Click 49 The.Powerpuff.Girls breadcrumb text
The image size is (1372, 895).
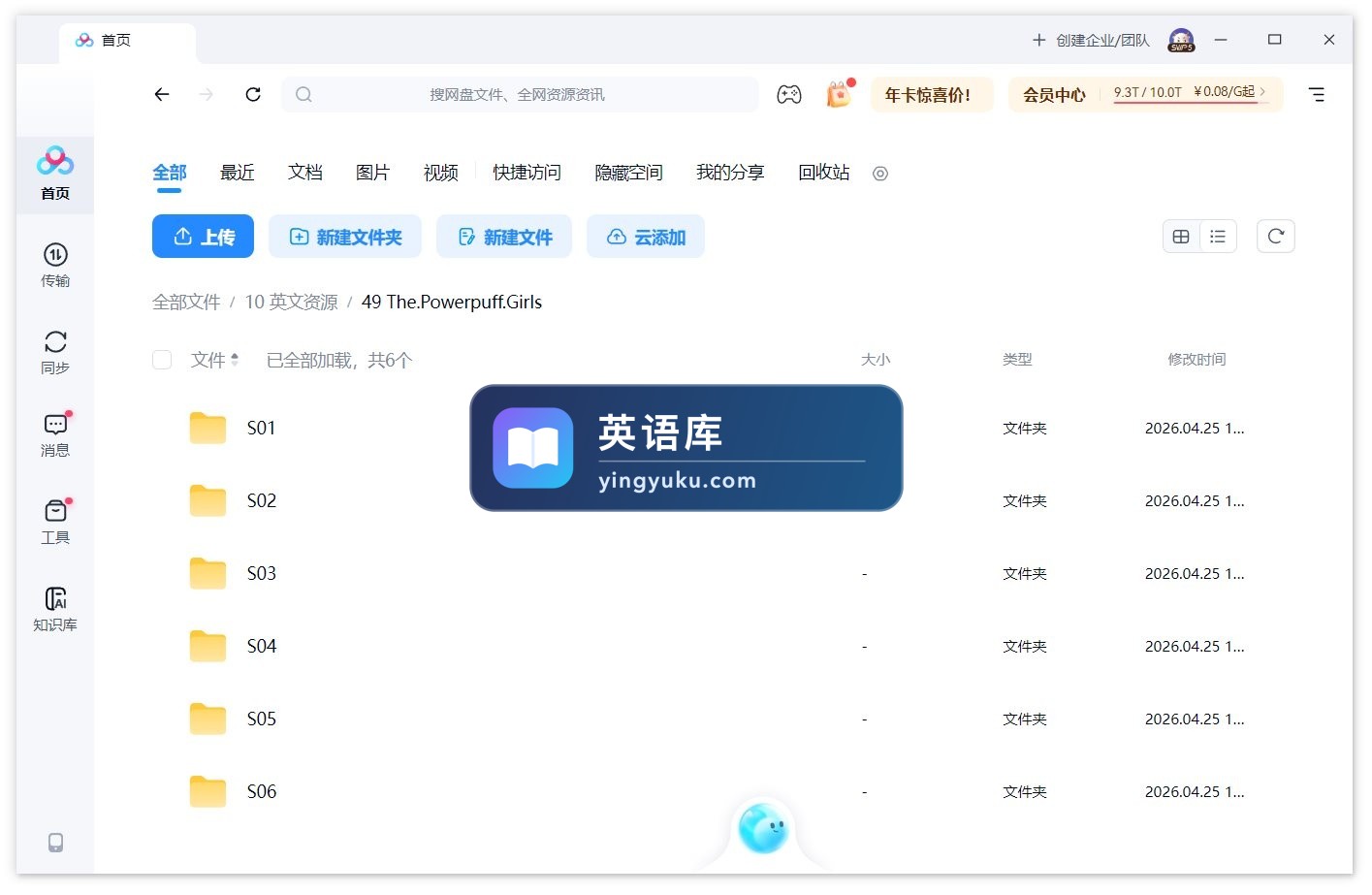[452, 302]
